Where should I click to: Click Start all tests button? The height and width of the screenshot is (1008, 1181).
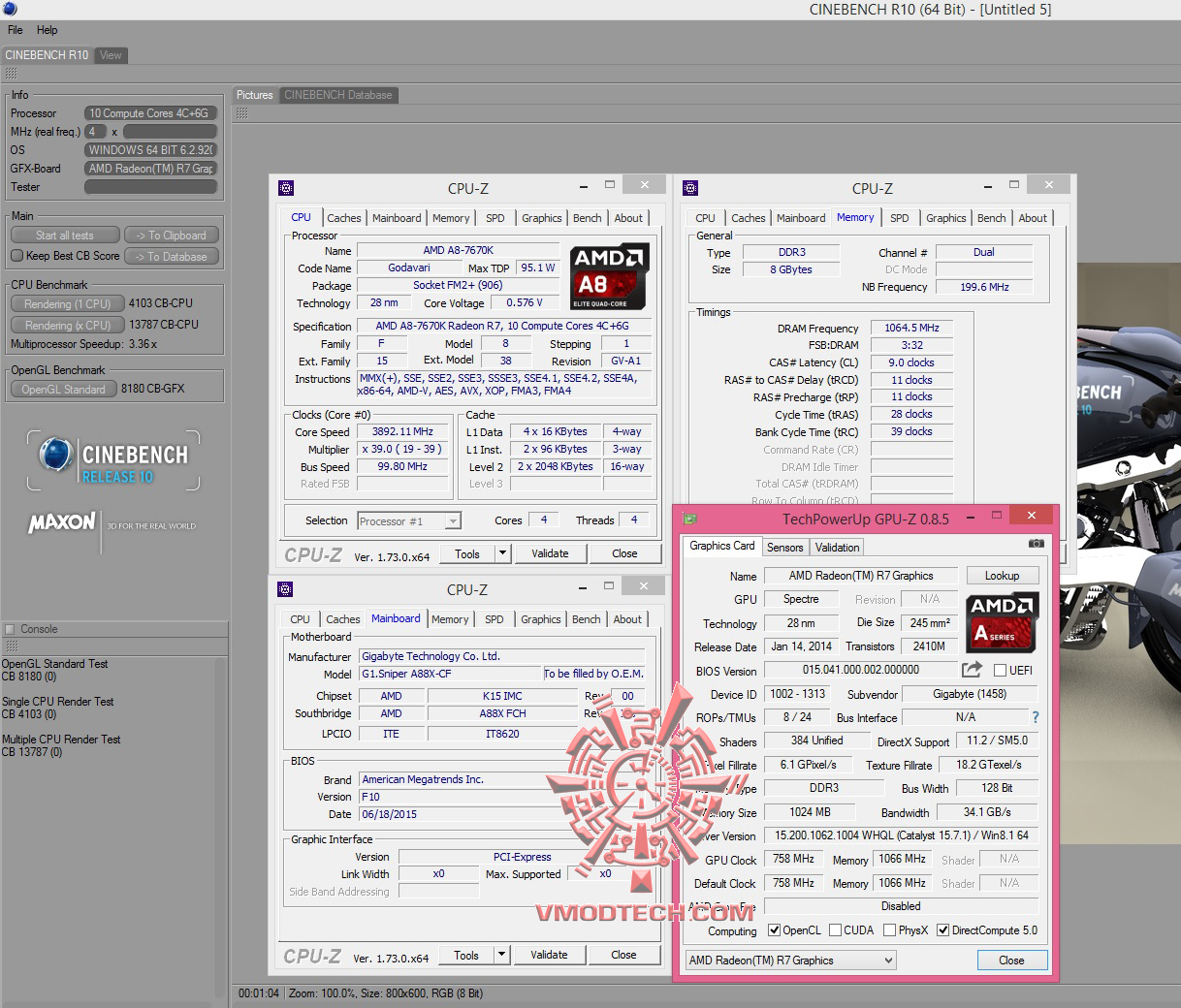point(65,235)
